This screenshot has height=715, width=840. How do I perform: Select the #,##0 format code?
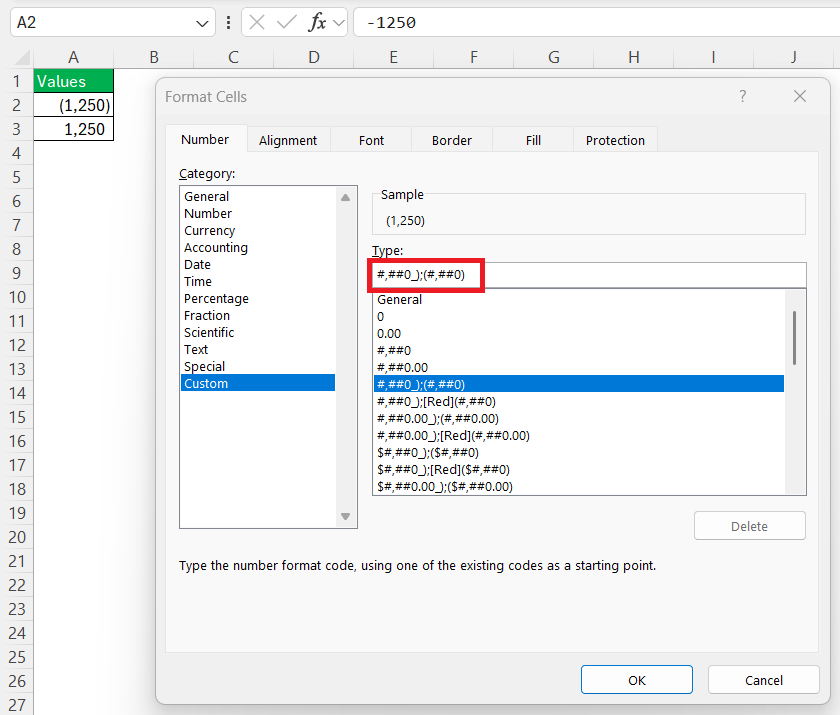tap(579, 351)
